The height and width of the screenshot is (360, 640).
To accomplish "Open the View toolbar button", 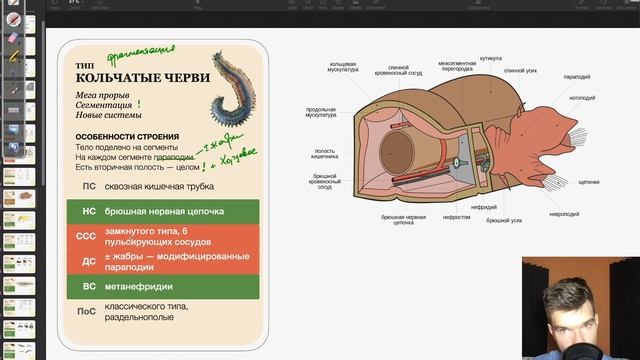I will tap(54, 4).
